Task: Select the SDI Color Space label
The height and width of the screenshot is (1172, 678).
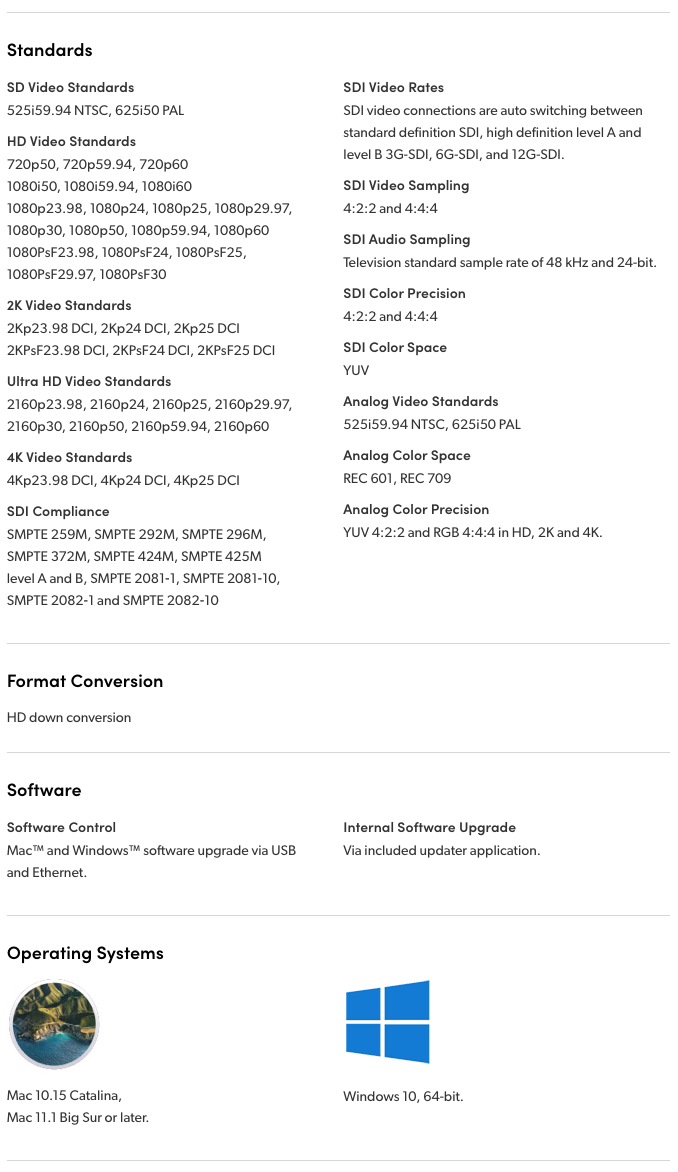Action: coord(395,347)
